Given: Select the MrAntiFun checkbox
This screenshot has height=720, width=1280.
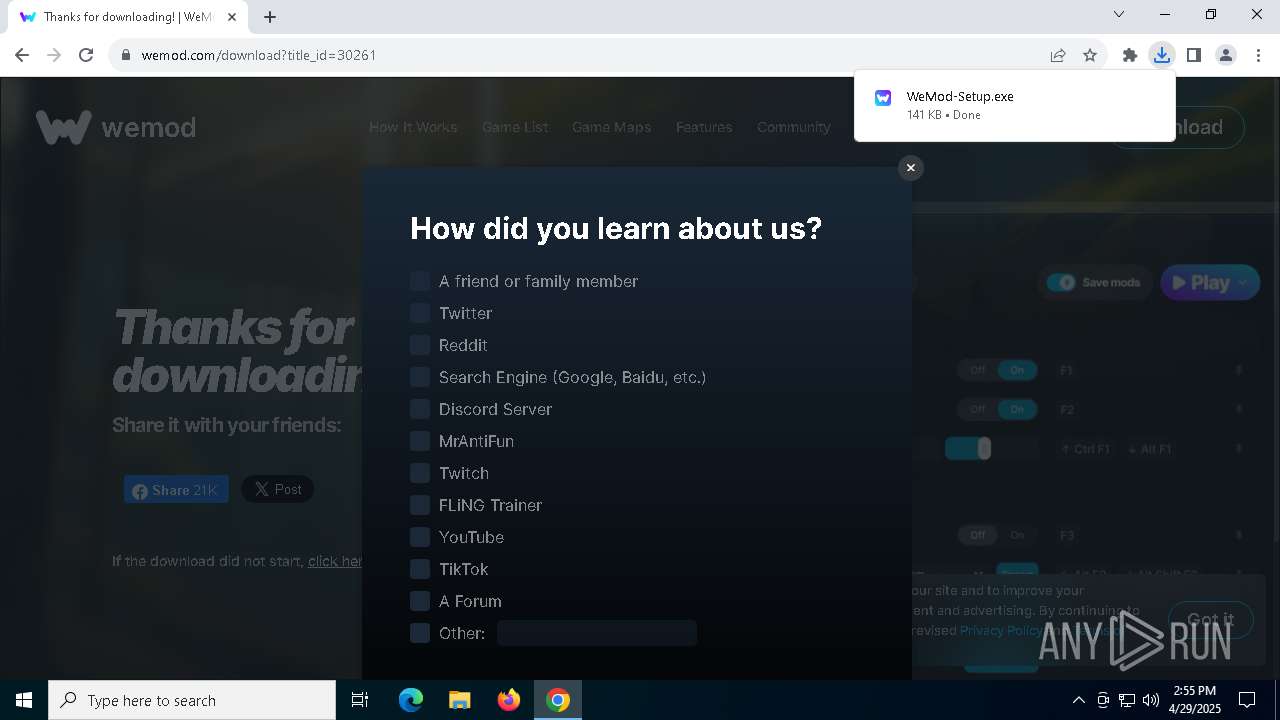Looking at the screenshot, I should tap(420, 441).
